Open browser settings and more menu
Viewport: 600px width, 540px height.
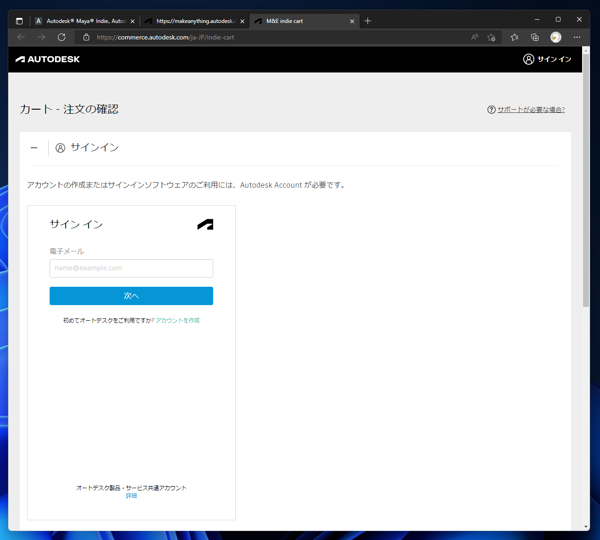pos(577,37)
